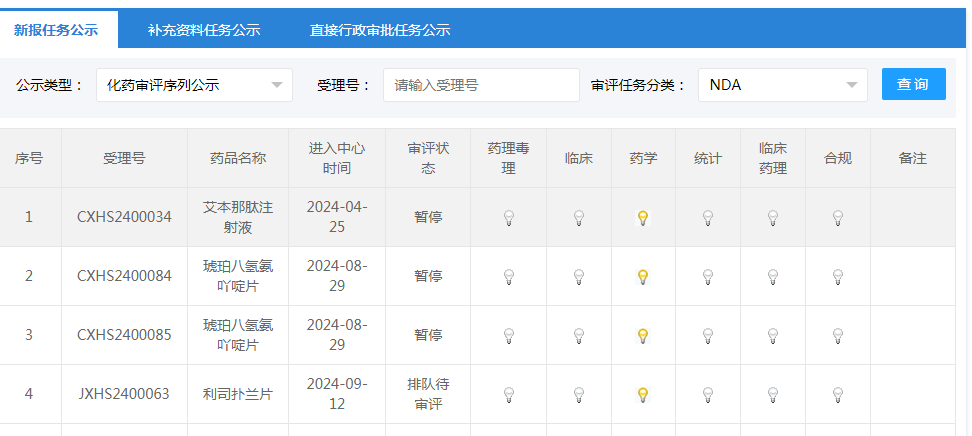Open the 公示类型 dropdown
This screenshot has width=972, height=436.
tap(194, 85)
